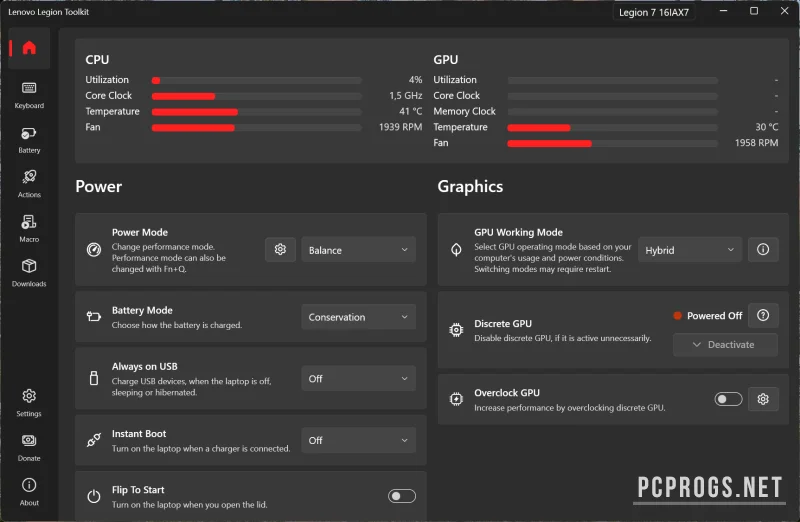This screenshot has height=522, width=800.
Task: Click the 'Graphics' section heading
Action: point(470,186)
